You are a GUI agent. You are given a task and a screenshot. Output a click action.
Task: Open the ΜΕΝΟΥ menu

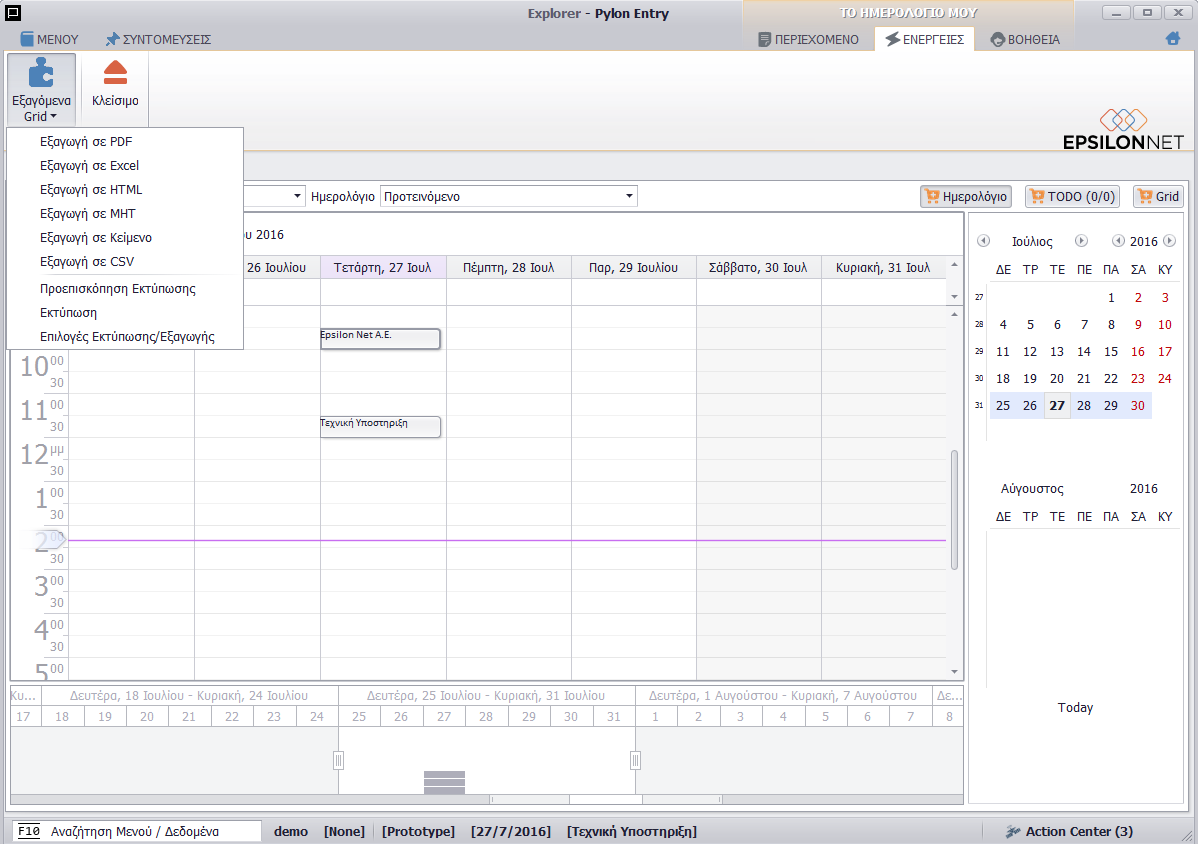(x=49, y=39)
